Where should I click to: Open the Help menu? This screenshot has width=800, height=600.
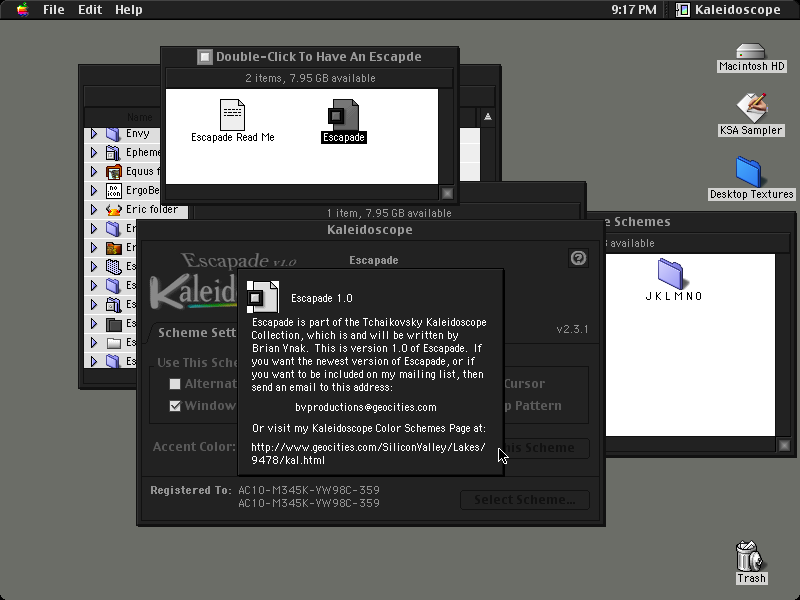coord(129,10)
